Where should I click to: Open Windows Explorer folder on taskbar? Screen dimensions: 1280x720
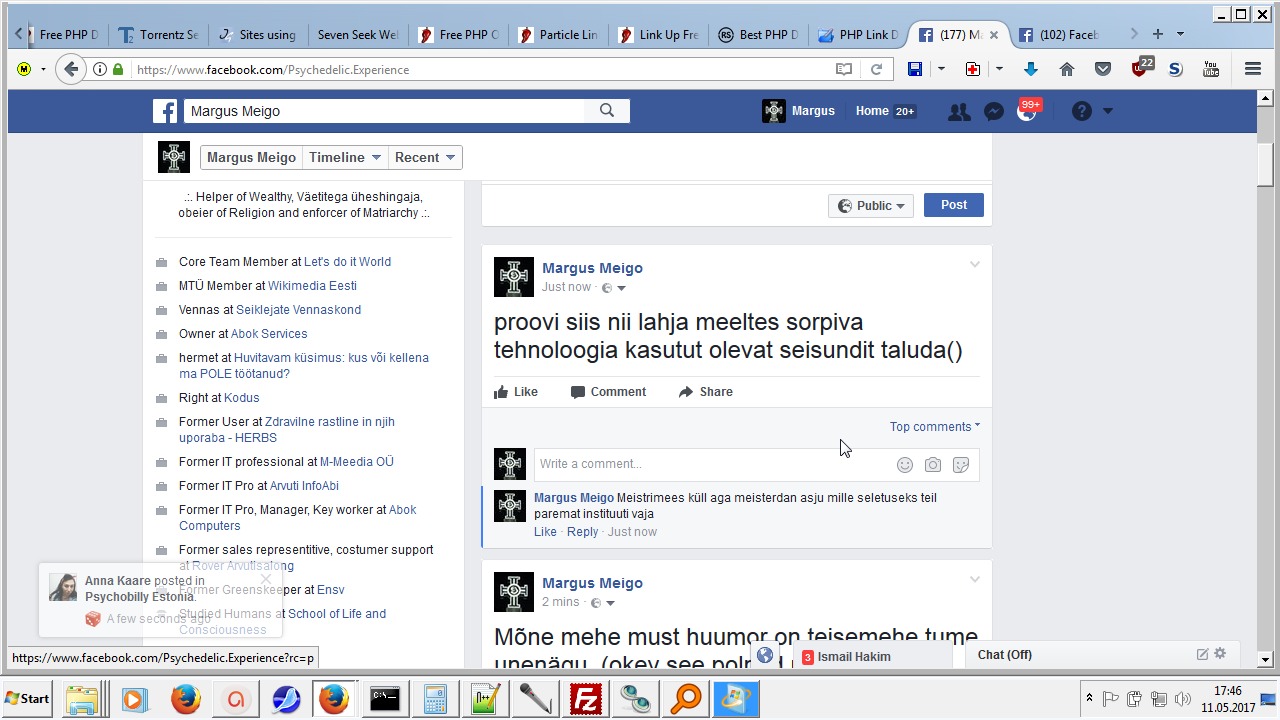(83, 698)
